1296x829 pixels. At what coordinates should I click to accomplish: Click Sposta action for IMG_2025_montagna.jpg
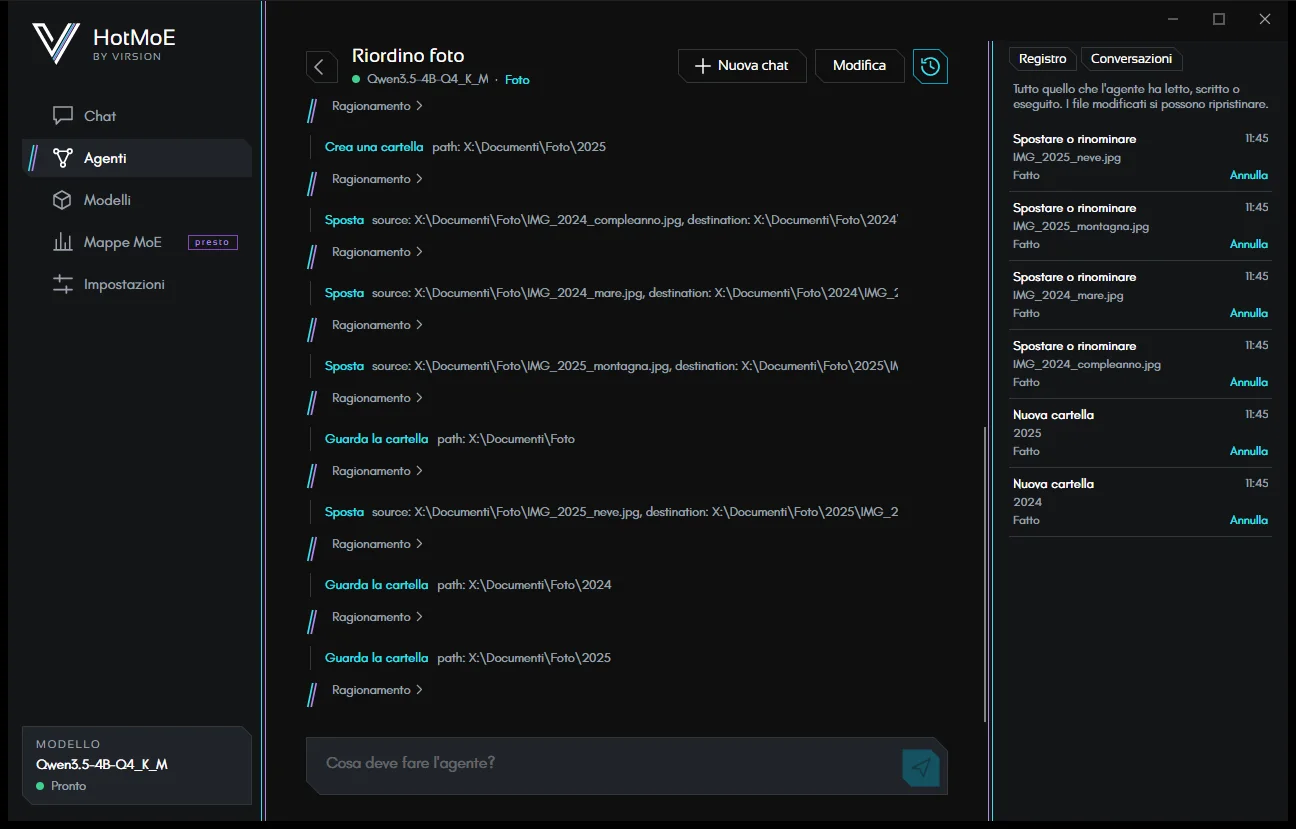pos(611,366)
